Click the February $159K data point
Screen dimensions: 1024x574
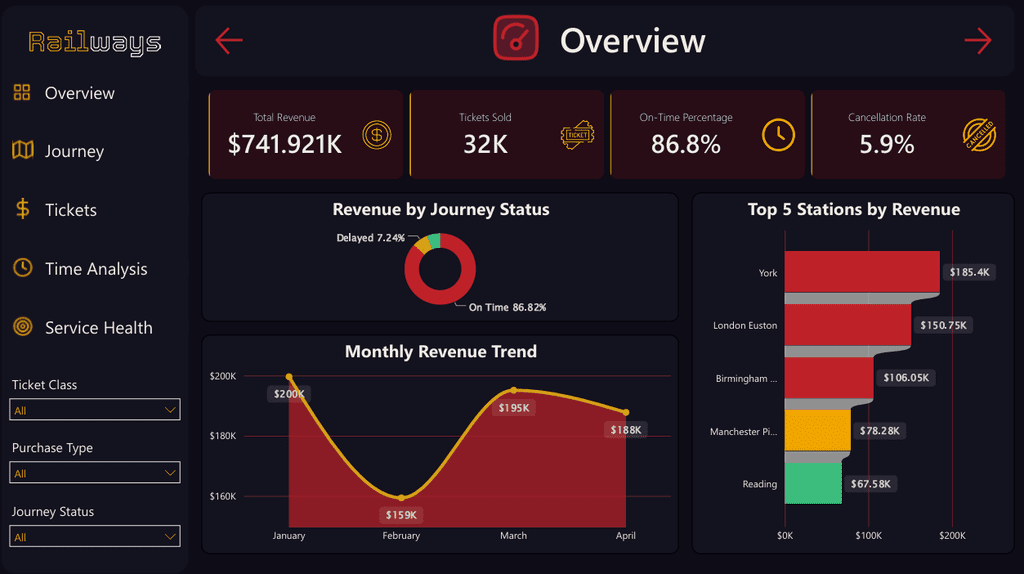point(401,498)
